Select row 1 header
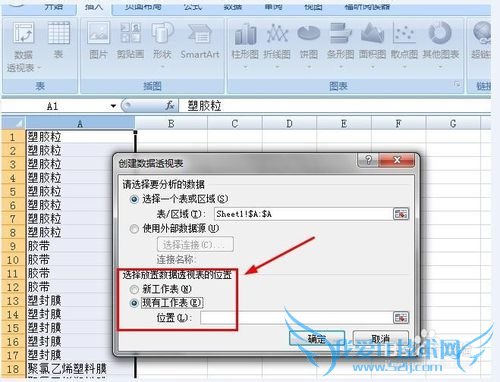 (13, 137)
